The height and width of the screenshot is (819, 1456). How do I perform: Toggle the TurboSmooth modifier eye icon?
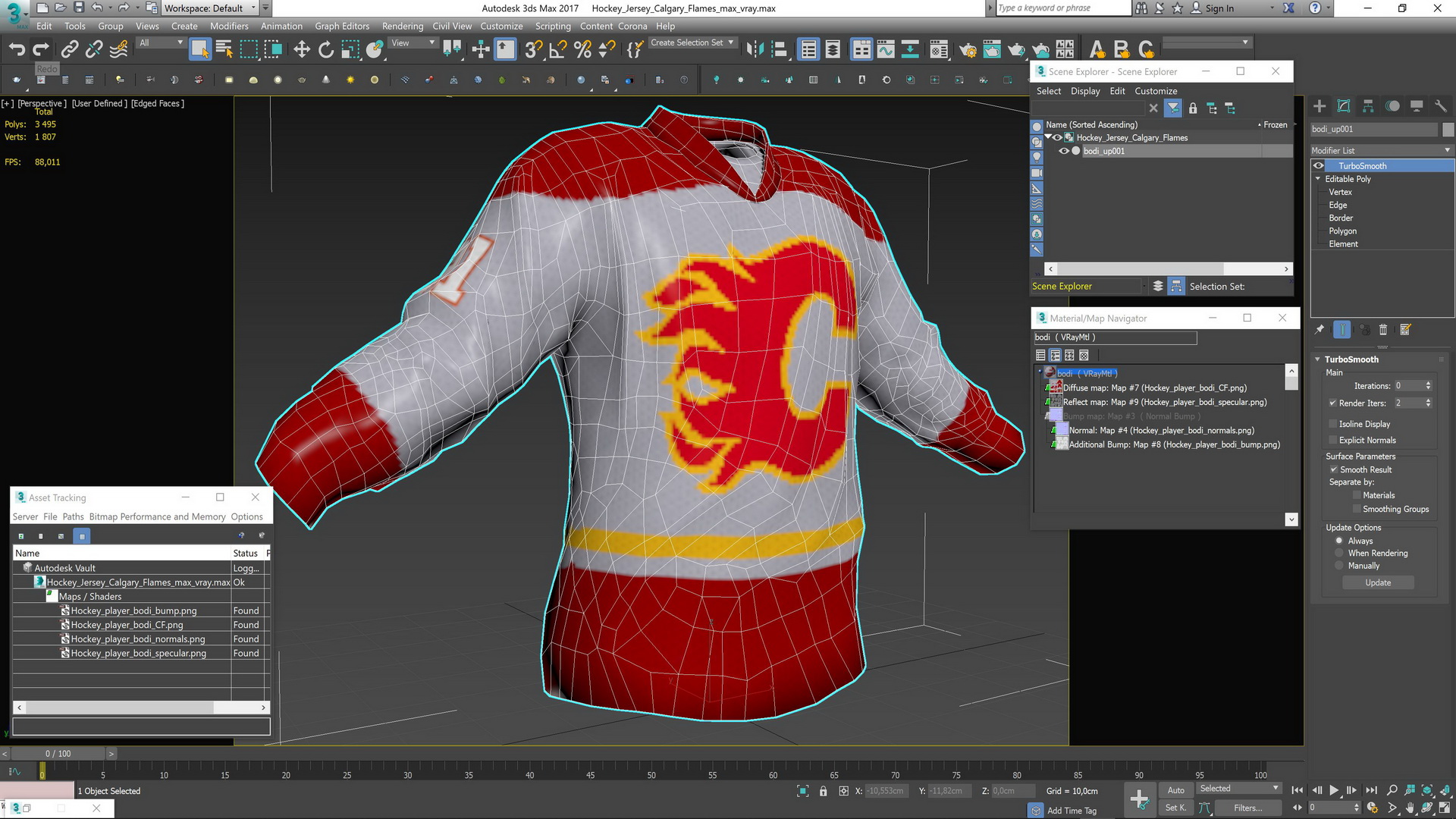(1319, 165)
